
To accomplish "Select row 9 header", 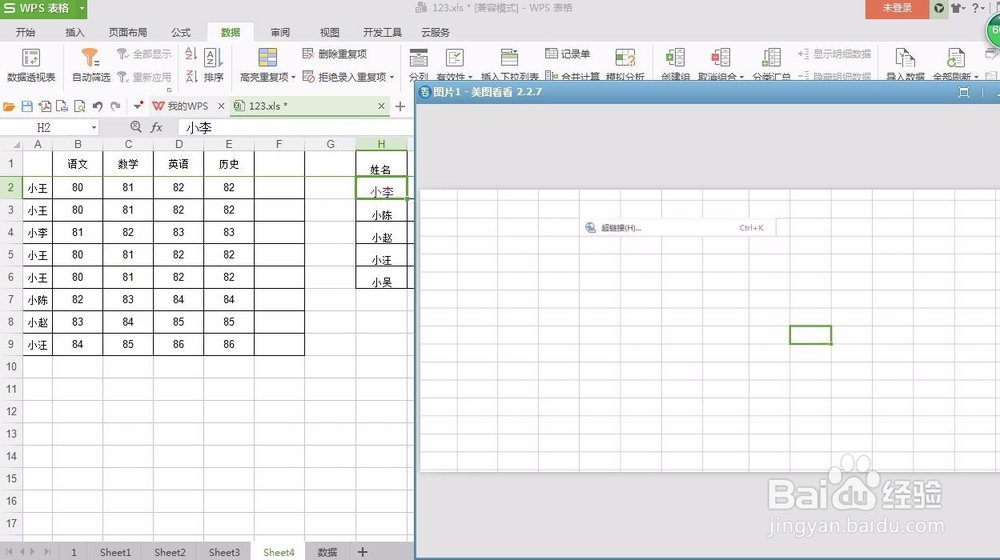I will pyautogui.click(x=11, y=344).
